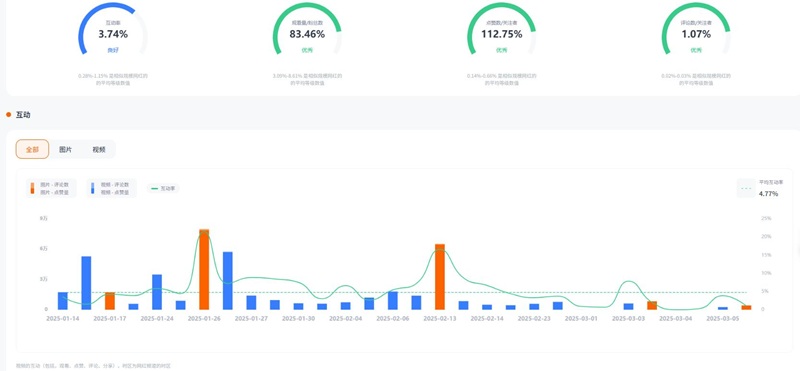This screenshot has width=800, height=371.
Task: Toggle the green 互动率 line legend
Action: (x=163, y=188)
